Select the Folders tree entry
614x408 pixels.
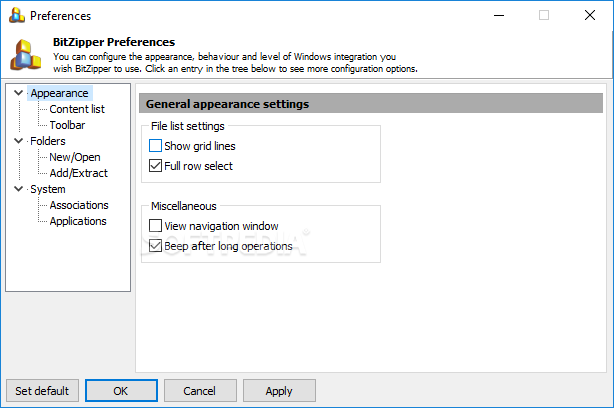pos(48,141)
